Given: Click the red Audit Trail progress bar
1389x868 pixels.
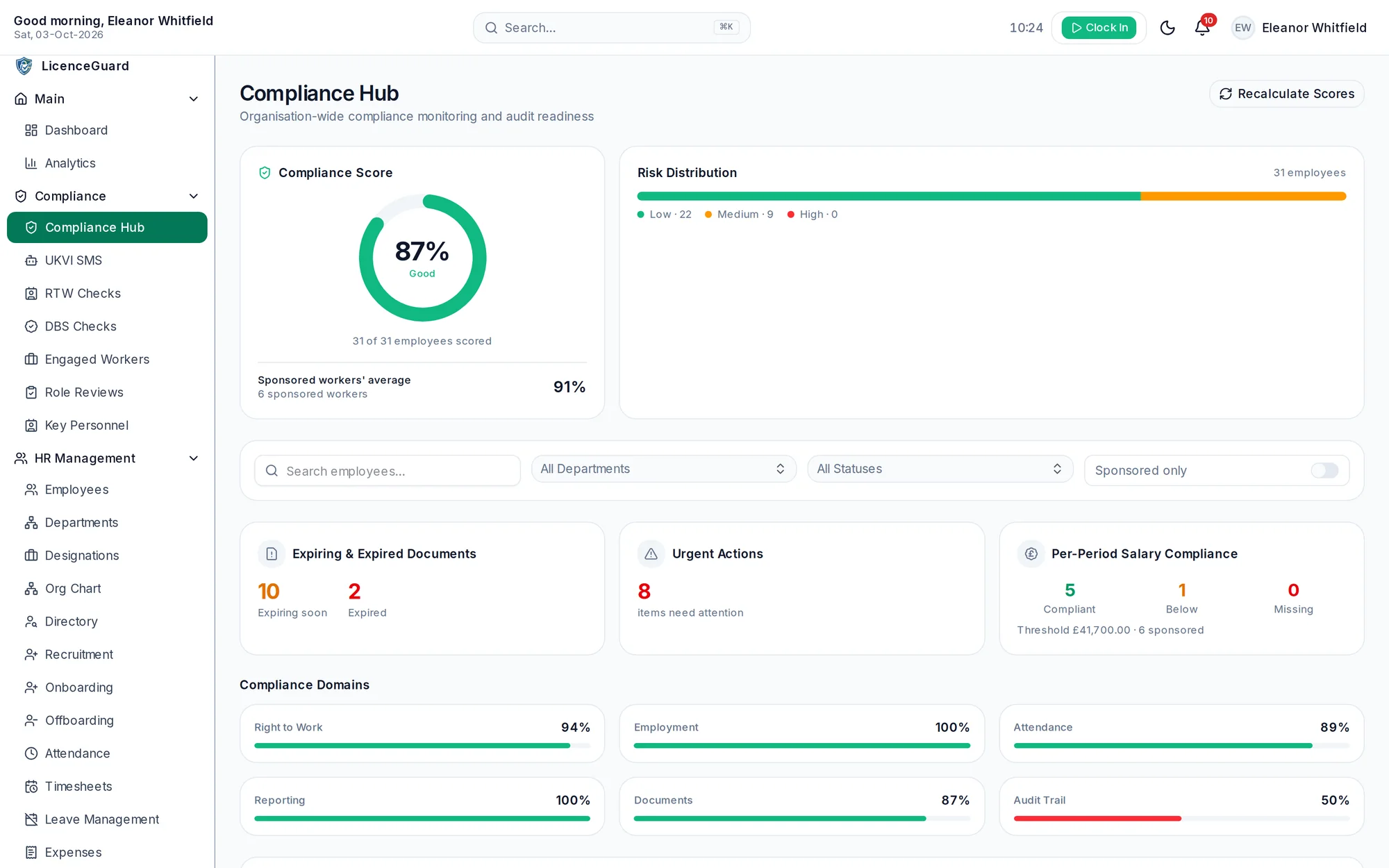Looking at the screenshot, I should 1097,819.
